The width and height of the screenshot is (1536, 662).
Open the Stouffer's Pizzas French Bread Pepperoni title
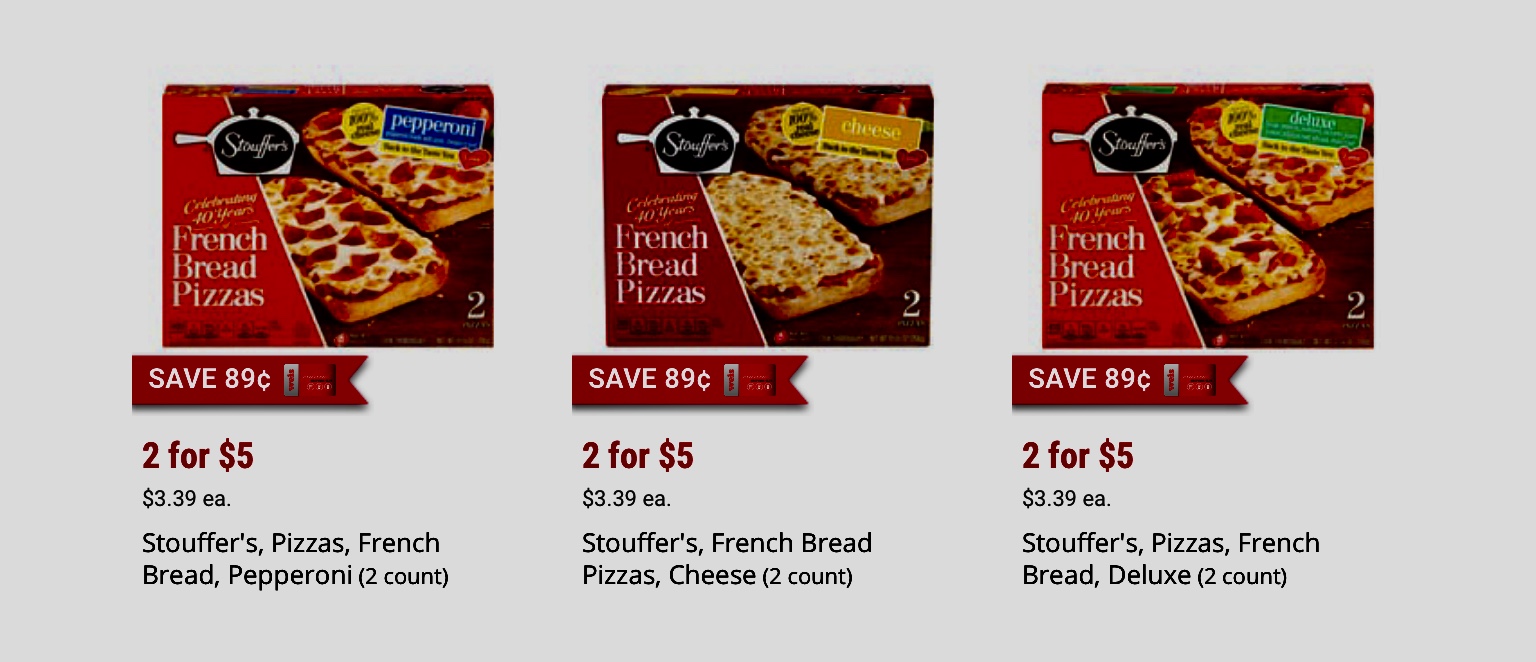[x=295, y=559]
